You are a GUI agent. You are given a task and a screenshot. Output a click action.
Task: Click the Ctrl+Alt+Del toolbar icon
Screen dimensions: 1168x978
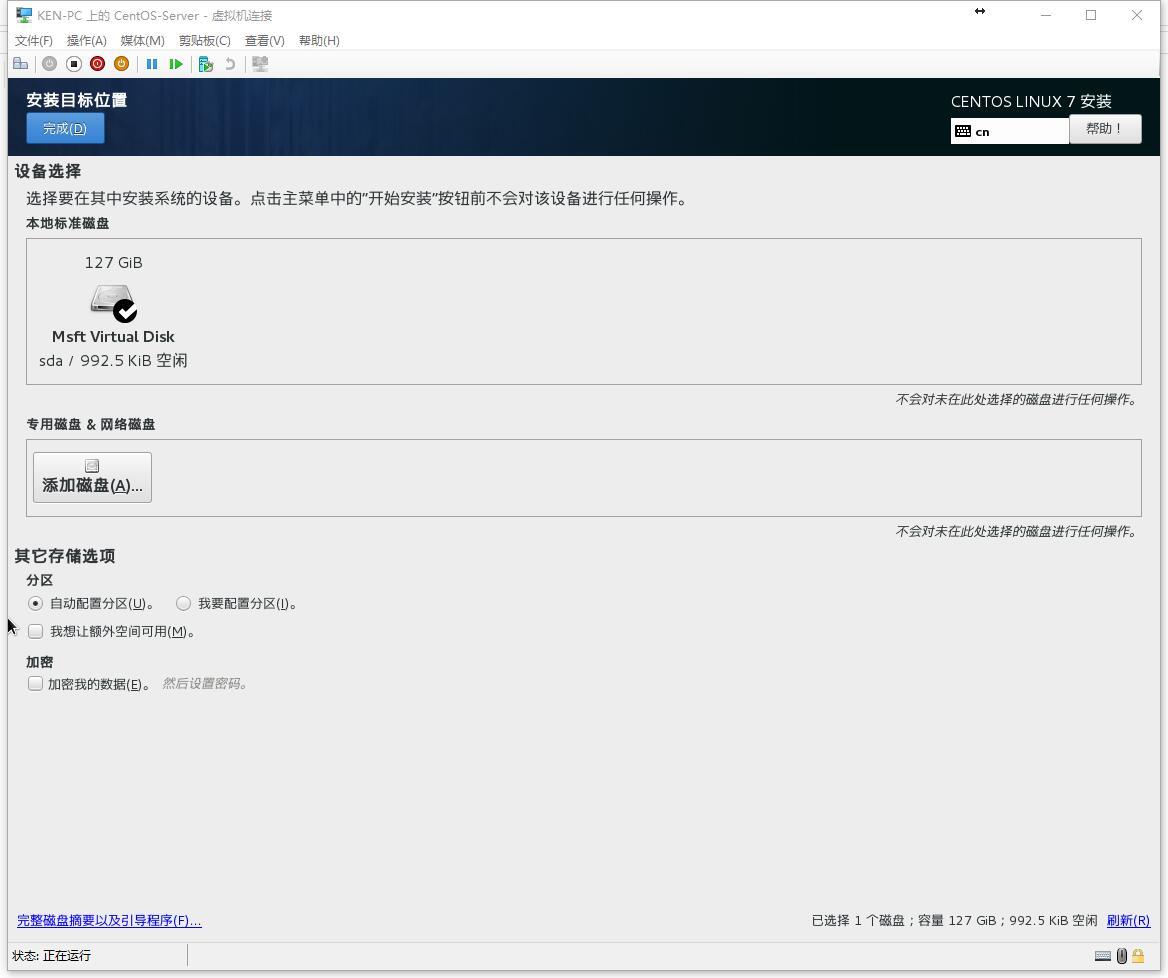point(21,64)
